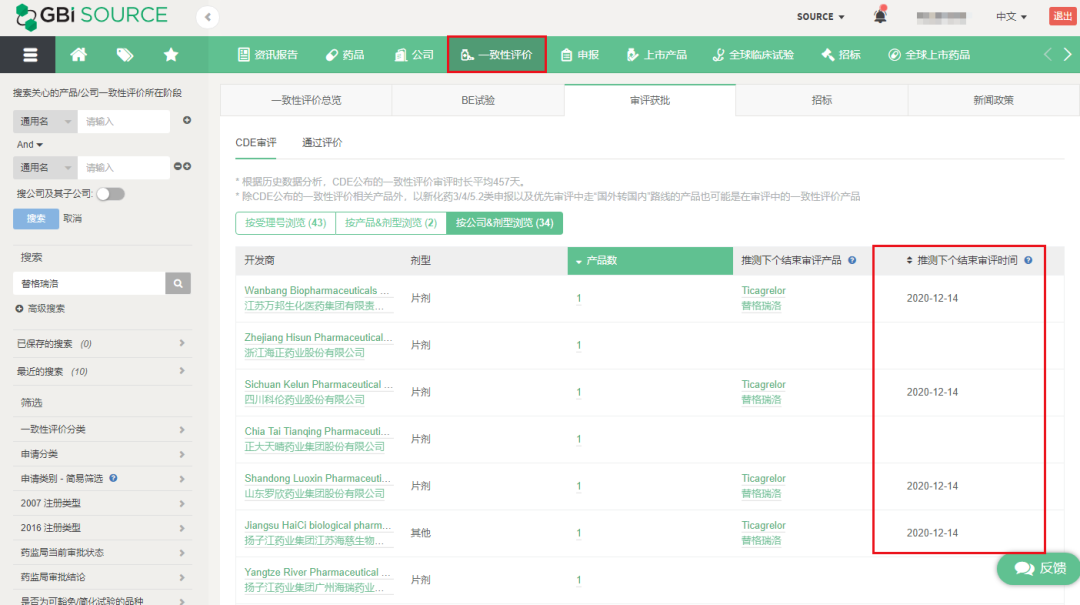
Task: Open the hamburger menu
Action: point(30,55)
